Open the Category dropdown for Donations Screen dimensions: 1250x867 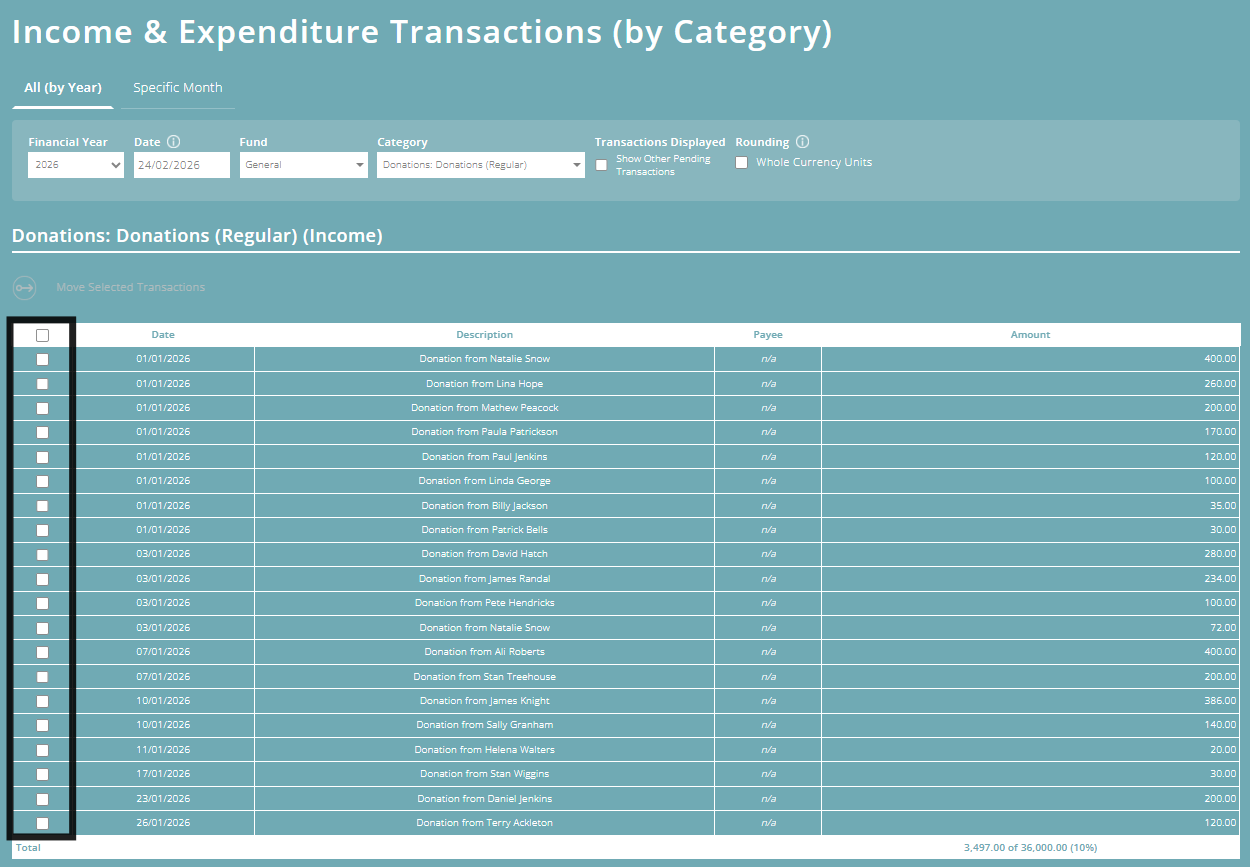[x=480, y=164]
